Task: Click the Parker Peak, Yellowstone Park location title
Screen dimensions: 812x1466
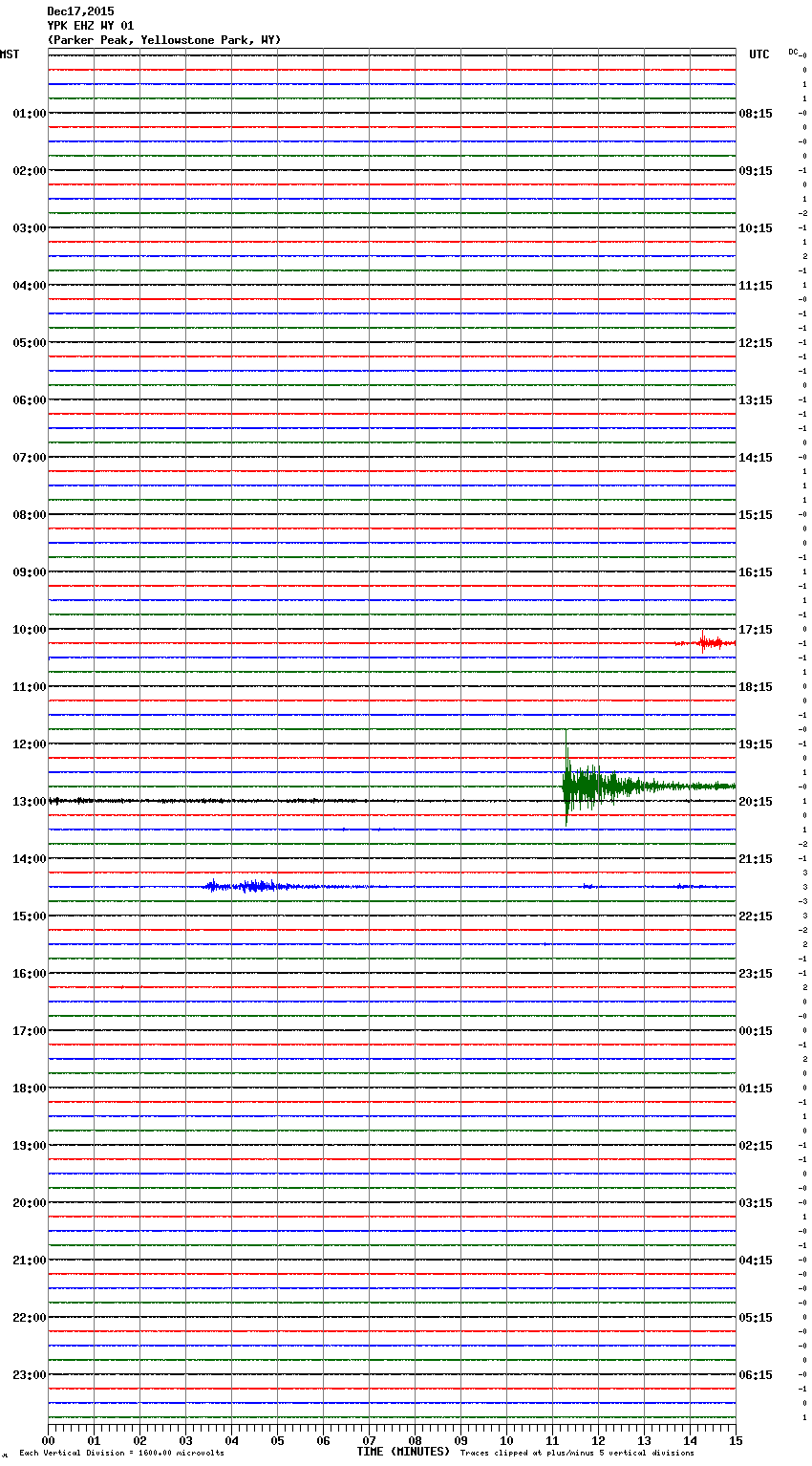Action: [164, 40]
